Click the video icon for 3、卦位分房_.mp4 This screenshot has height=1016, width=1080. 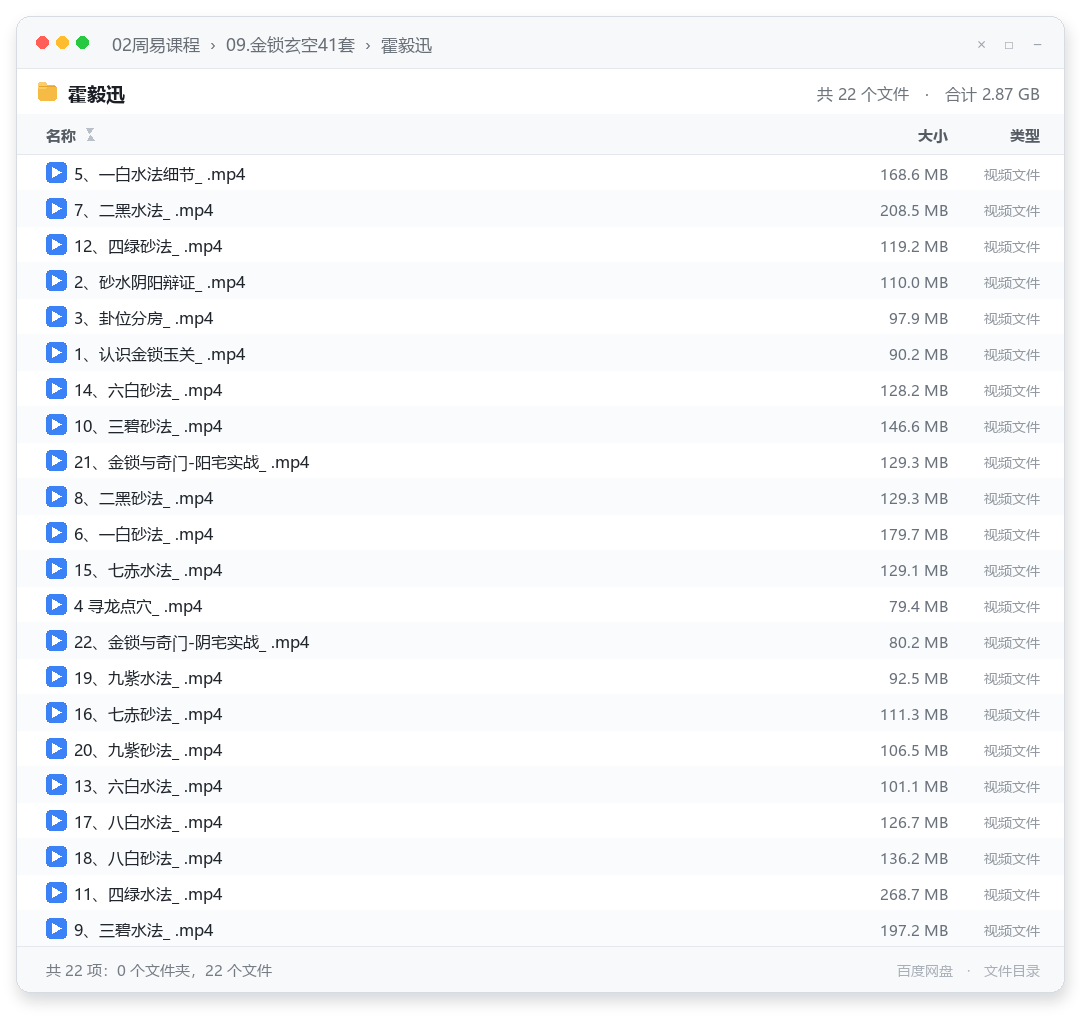coord(56,317)
